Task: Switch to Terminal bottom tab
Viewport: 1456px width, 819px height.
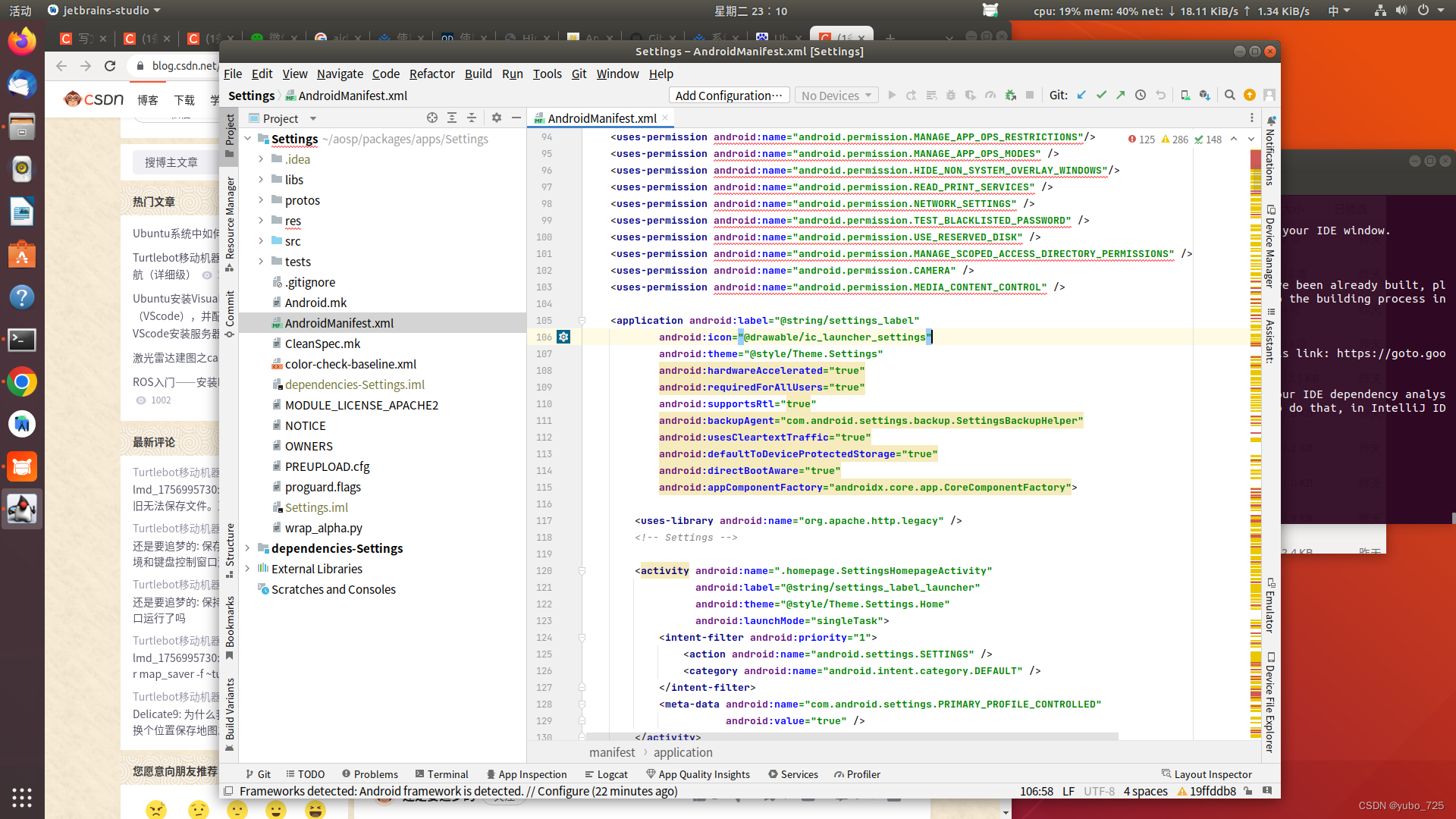Action: [441, 774]
